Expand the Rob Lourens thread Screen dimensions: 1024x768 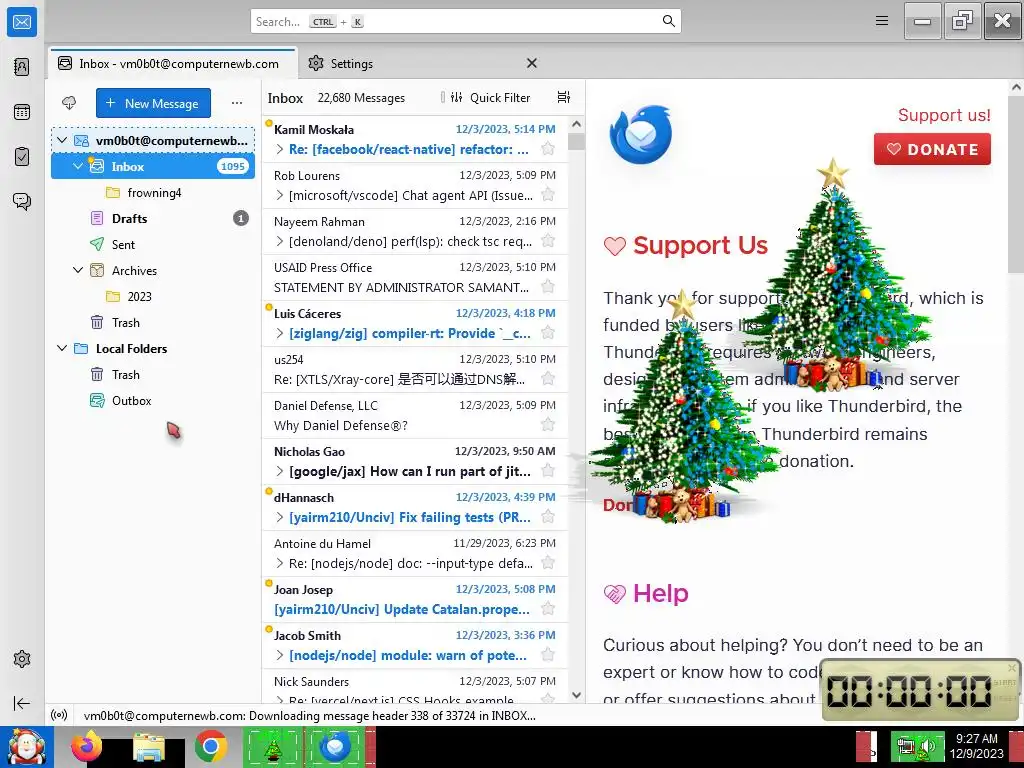(x=280, y=195)
